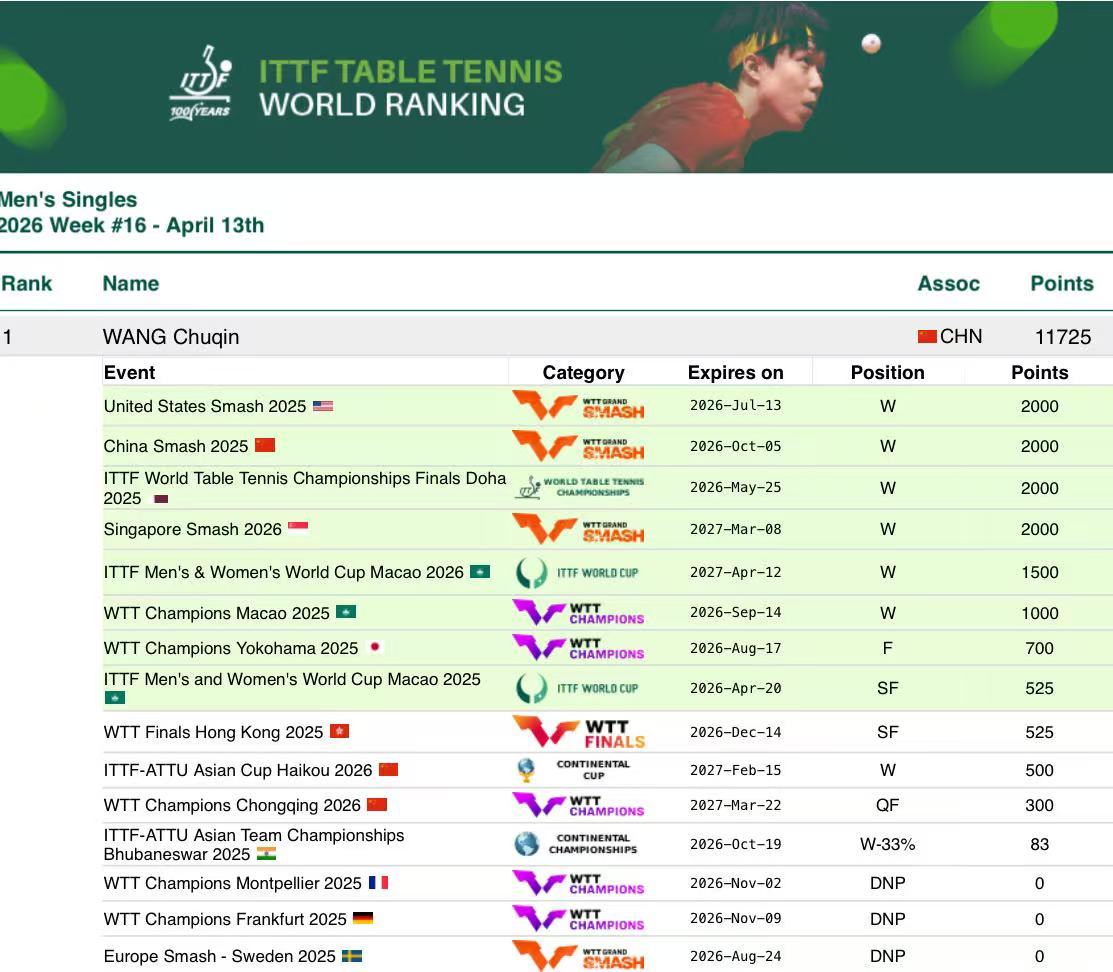Click the Continental Championships logo for Bhubaneswar
The width and height of the screenshot is (1113, 972).
pyautogui.click(x=576, y=843)
